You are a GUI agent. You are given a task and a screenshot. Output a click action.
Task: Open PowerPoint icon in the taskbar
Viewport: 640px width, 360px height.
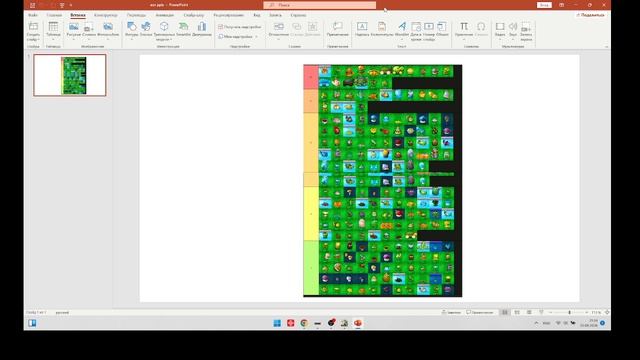coord(358,323)
